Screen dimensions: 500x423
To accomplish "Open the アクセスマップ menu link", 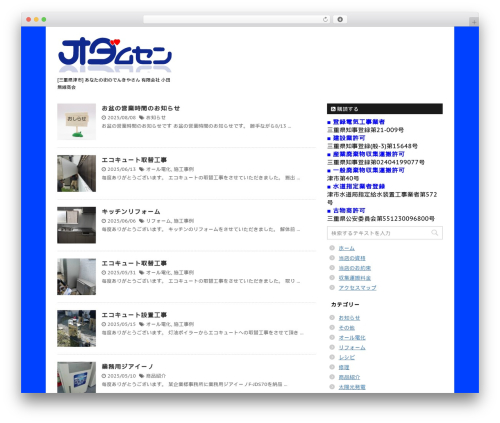I will [357, 288].
